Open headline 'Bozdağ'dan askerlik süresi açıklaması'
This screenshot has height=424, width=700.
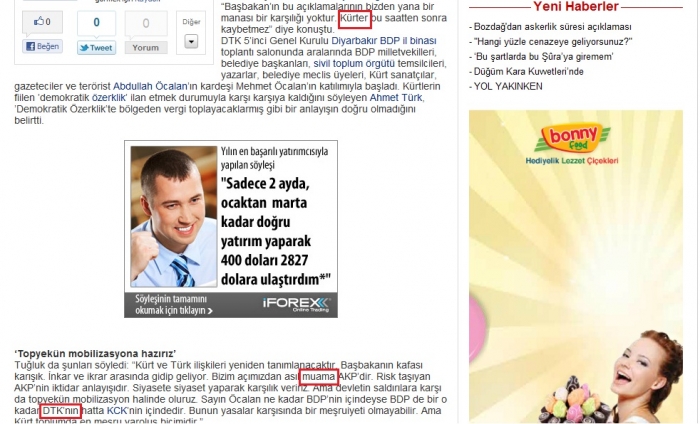[x=553, y=27]
